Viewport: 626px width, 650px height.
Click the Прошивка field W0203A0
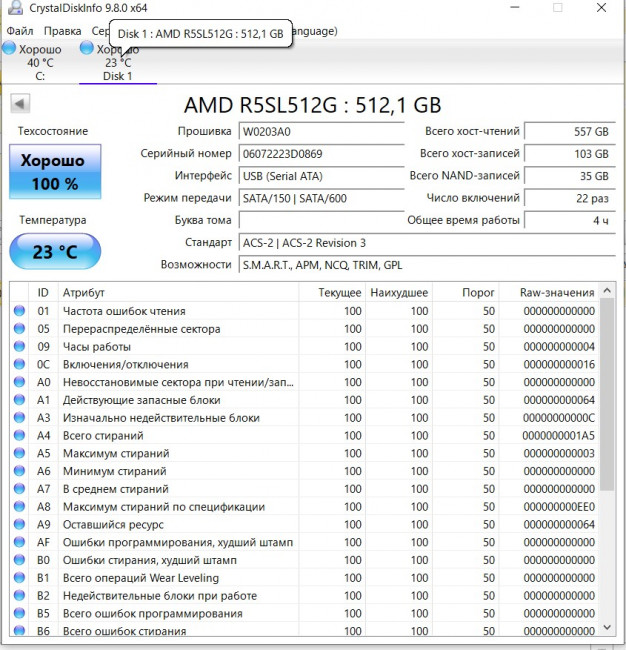click(x=321, y=131)
